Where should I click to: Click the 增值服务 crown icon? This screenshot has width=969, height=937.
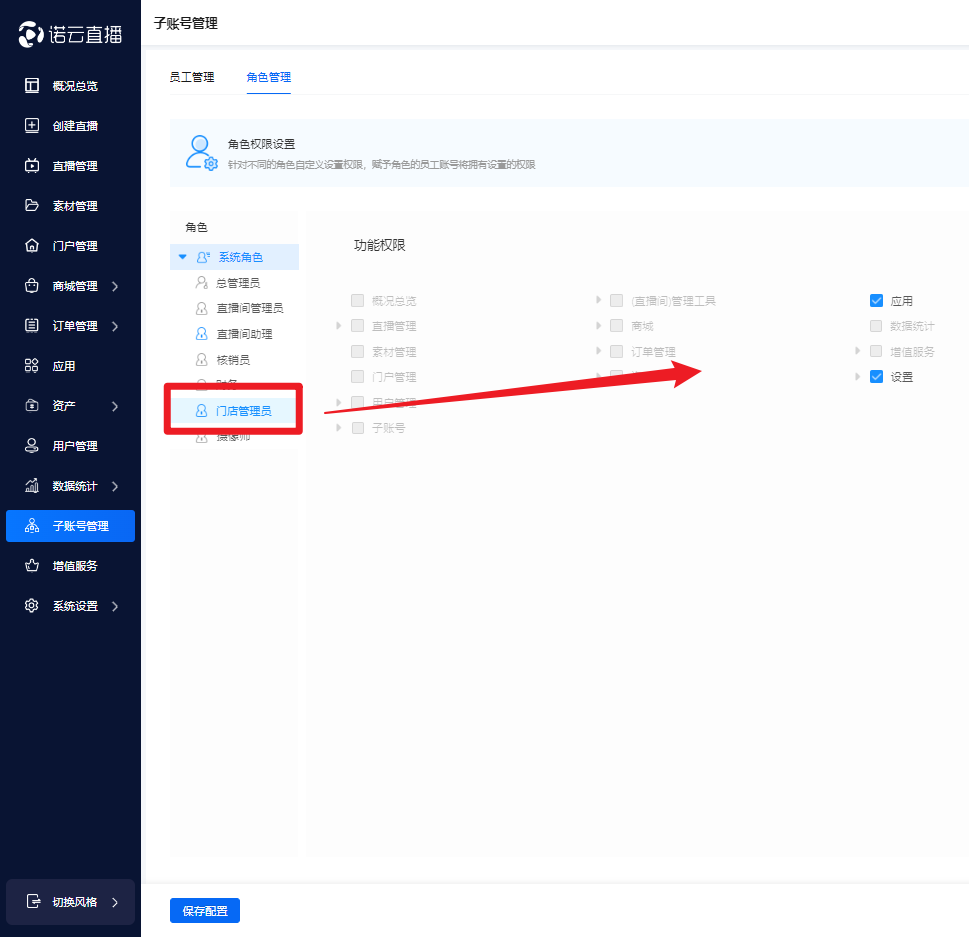coord(32,566)
